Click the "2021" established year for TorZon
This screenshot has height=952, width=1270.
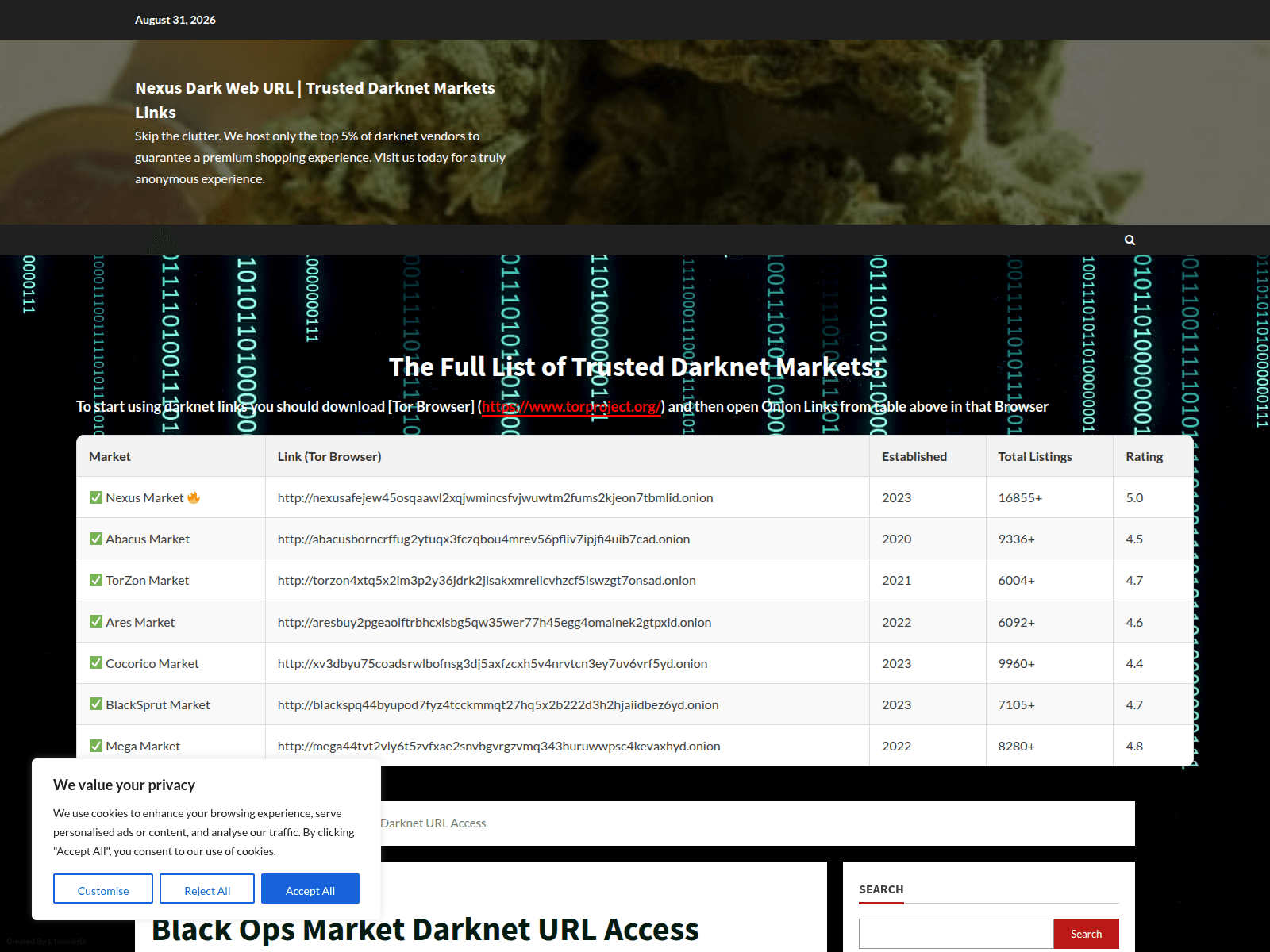pyautogui.click(x=896, y=580)
